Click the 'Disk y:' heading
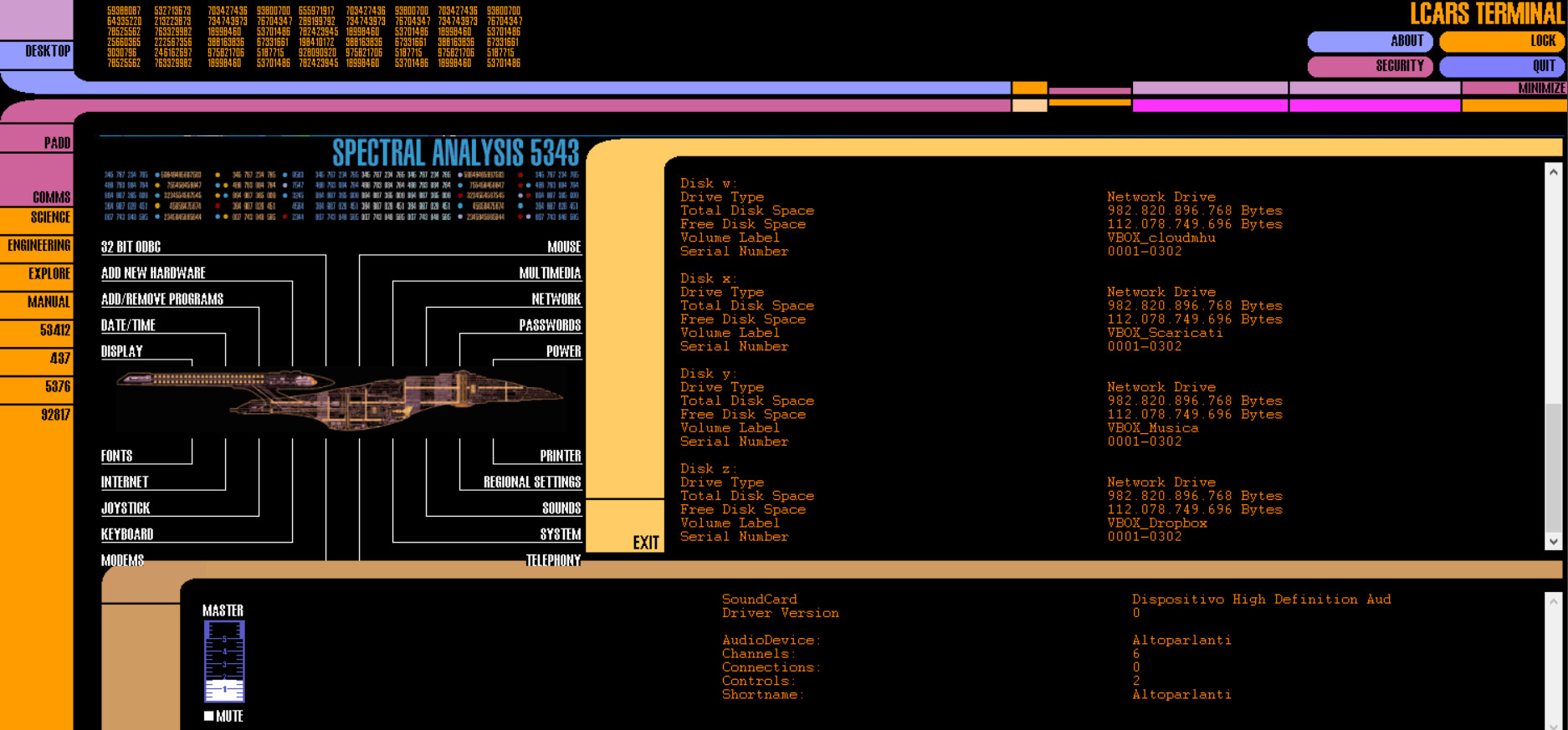 point(709,374)
